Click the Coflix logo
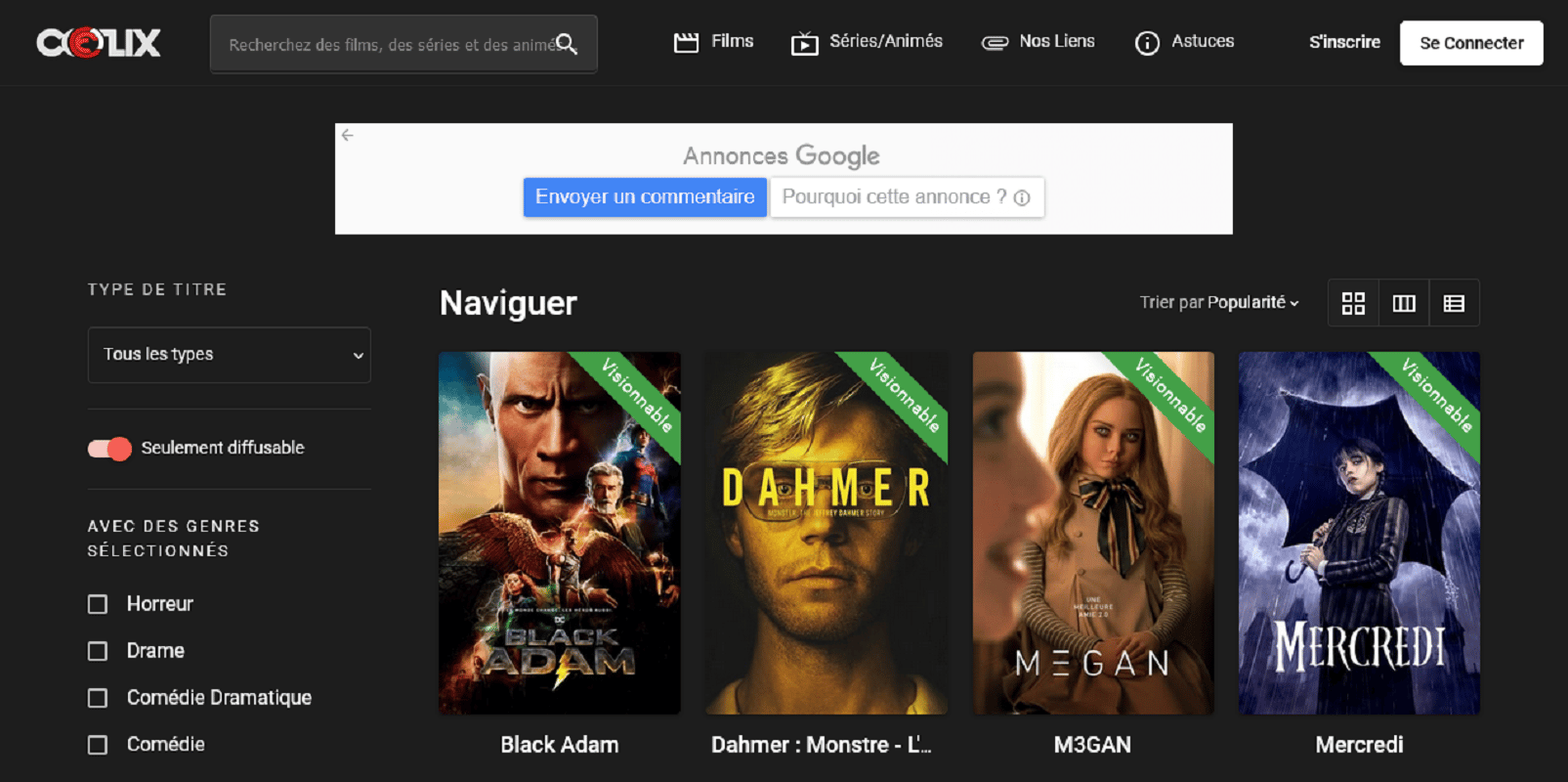The width and height of the screenshot is (1568, 782). [99, 43]
